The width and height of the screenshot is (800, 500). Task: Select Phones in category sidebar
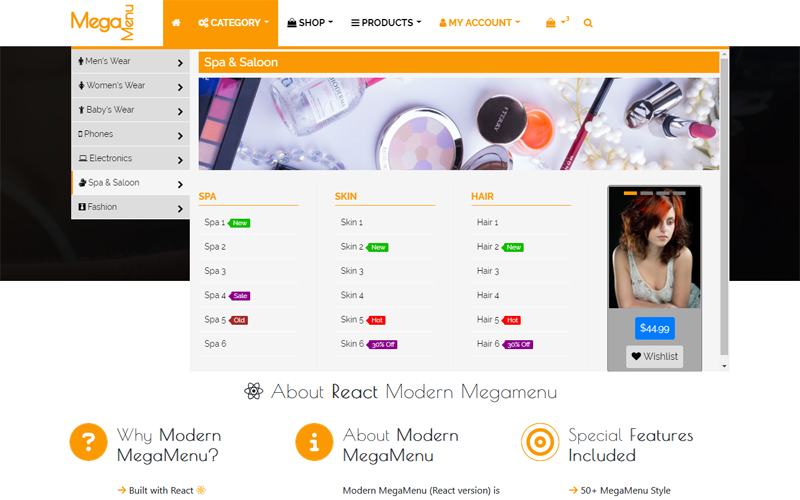[131, 134]
